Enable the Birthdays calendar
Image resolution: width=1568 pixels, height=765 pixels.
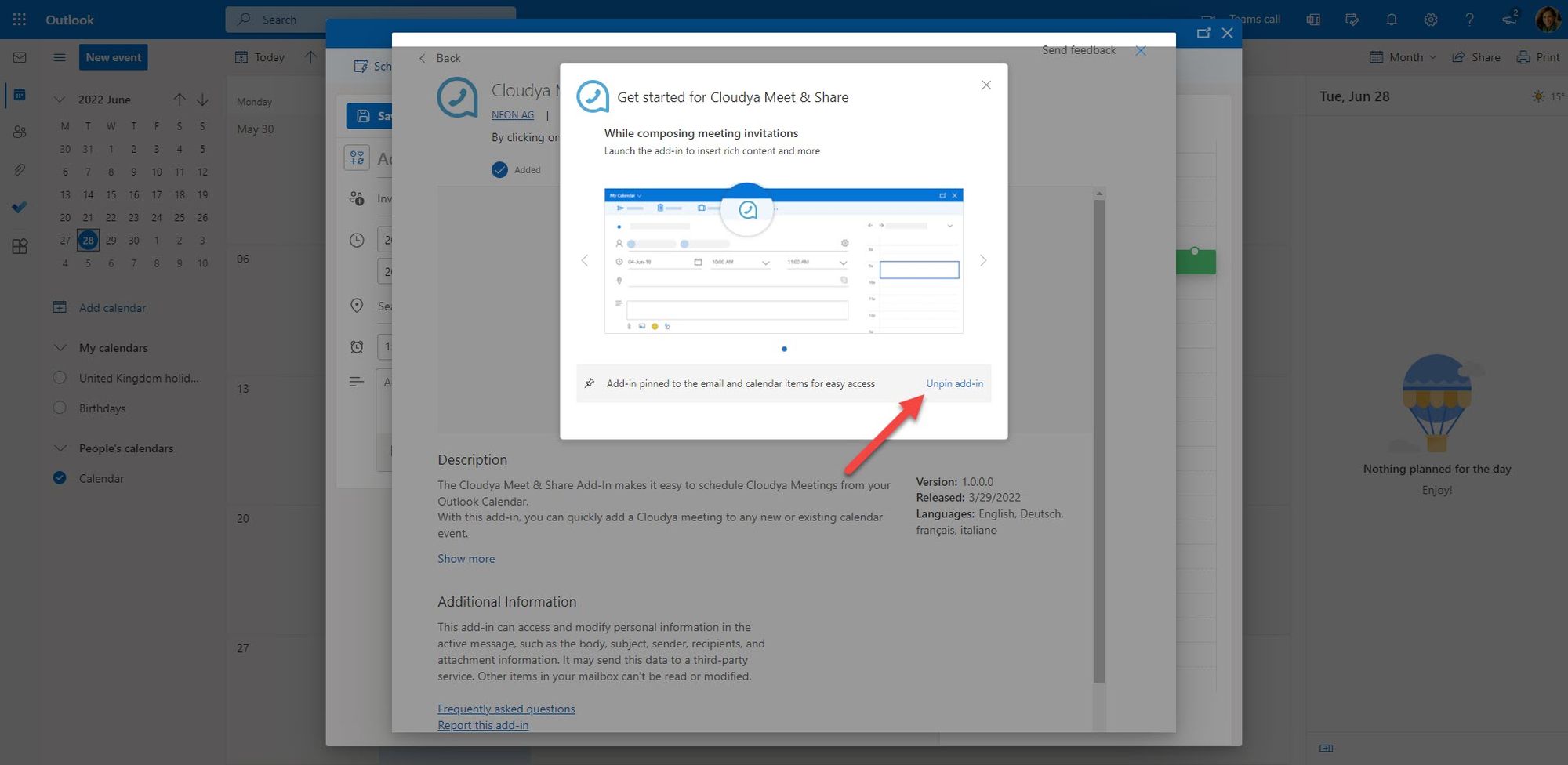click(60, 408)
